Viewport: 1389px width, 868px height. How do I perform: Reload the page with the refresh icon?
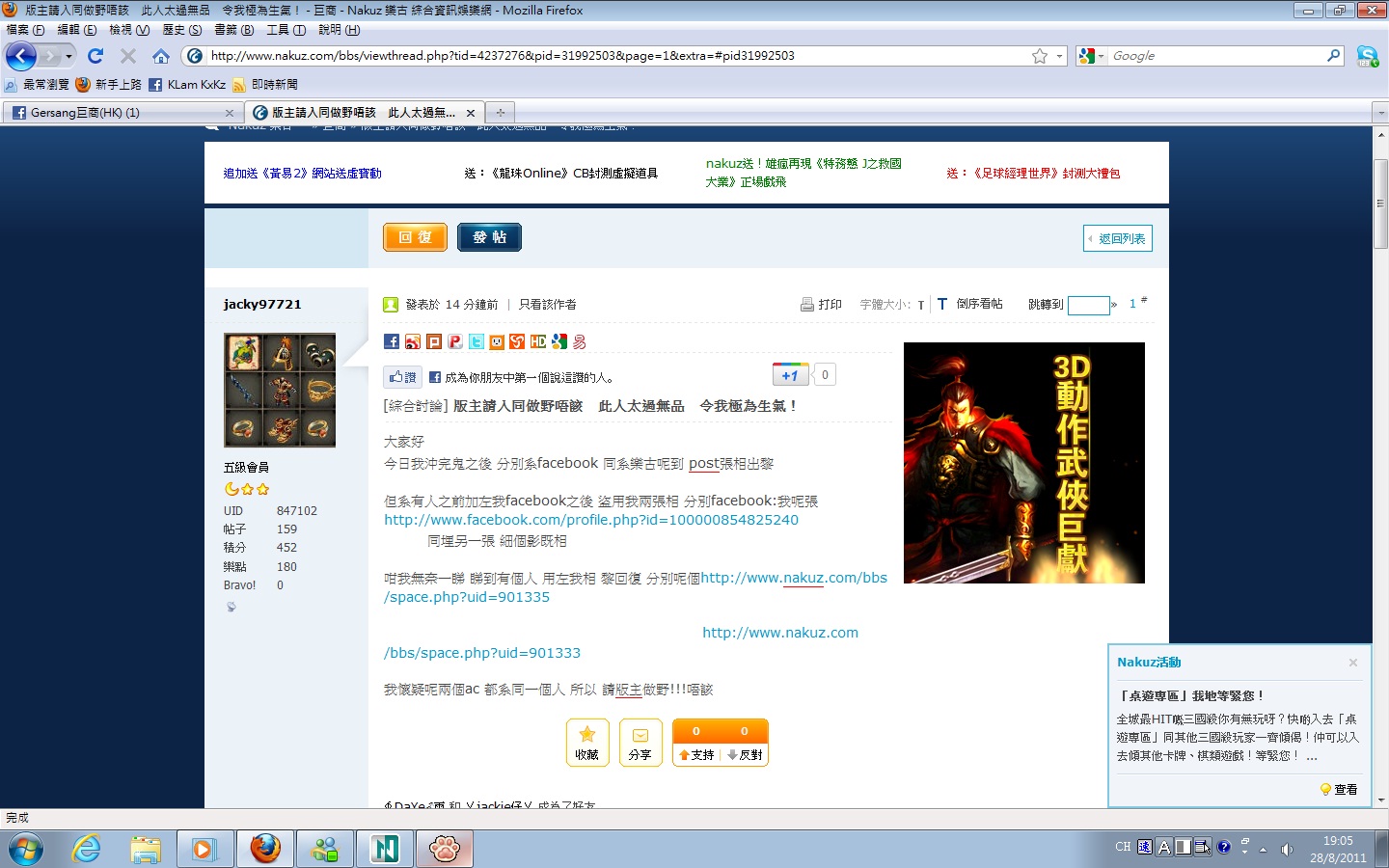95,56
